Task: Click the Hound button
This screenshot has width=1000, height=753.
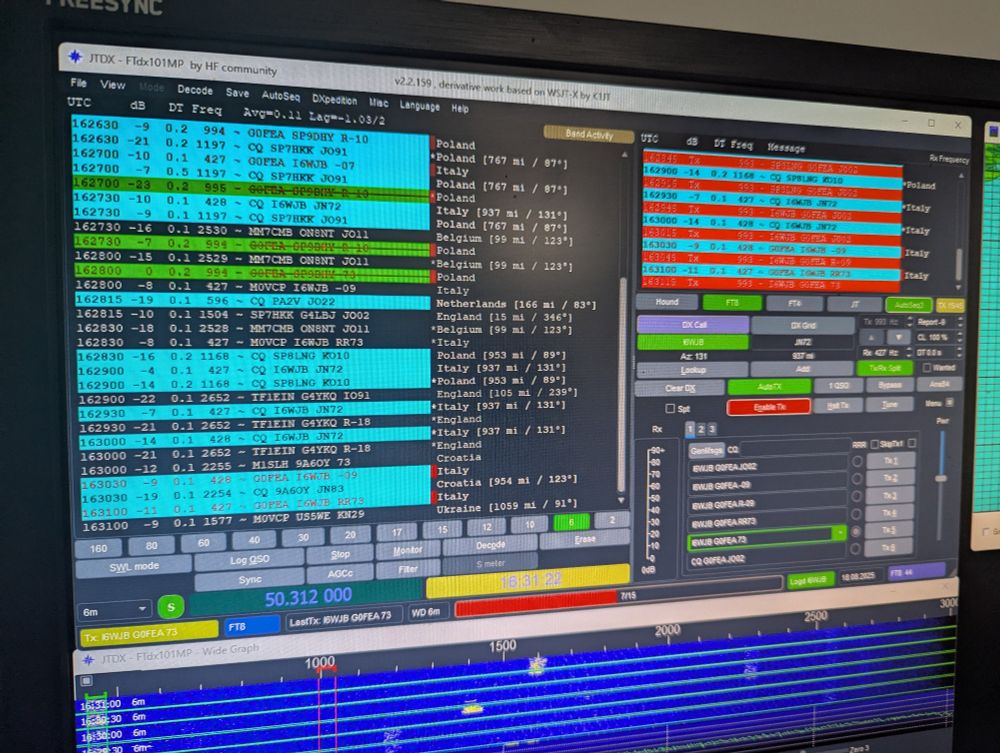Action: coord(666,302)
